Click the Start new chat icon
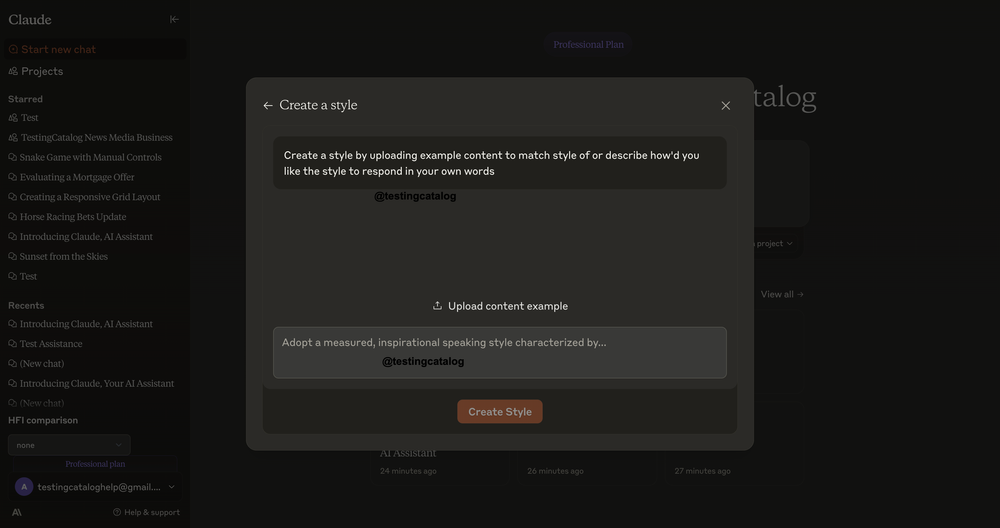The image size is (1000, 528). 13,50
